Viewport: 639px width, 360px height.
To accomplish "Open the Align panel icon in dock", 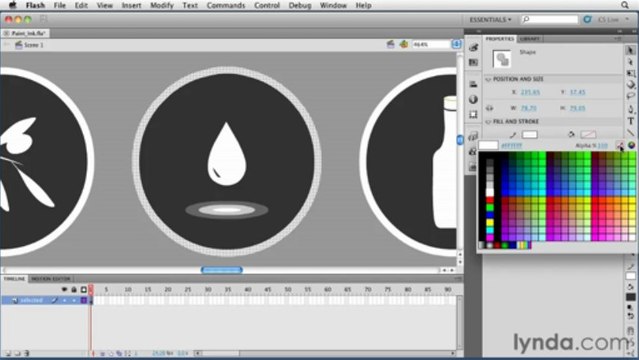I will pos(473,84).
